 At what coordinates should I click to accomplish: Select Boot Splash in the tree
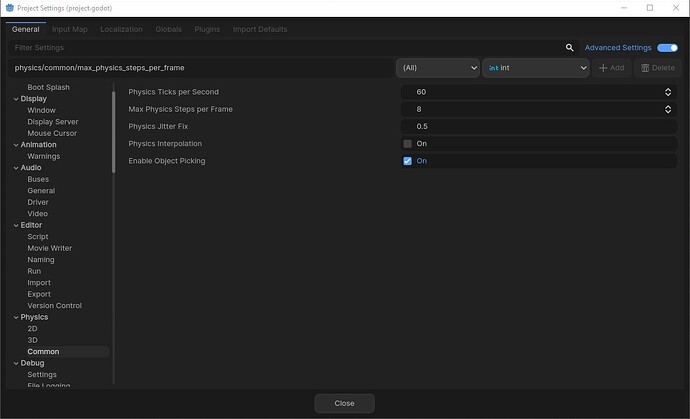[x=48, y=87]
